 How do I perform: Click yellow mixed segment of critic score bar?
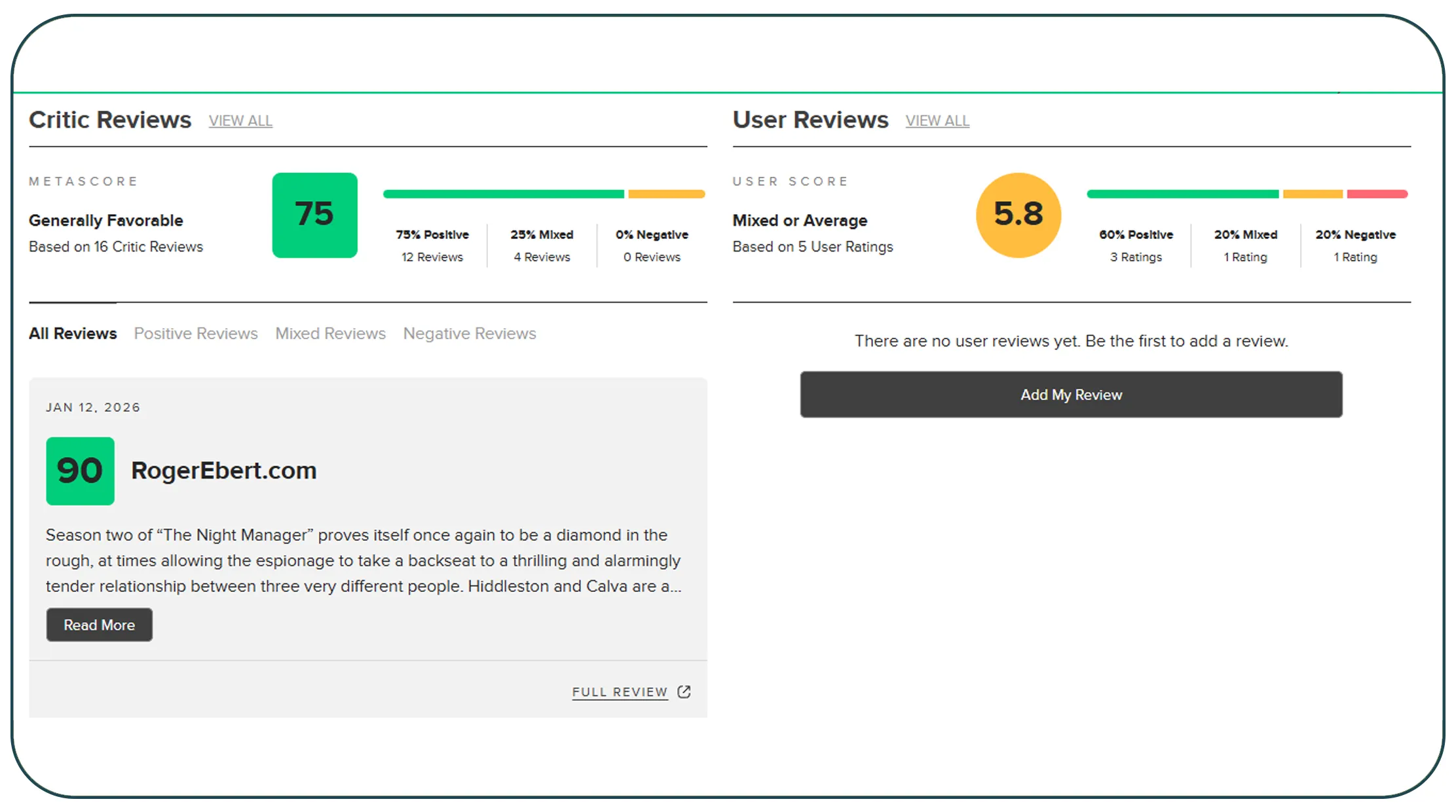click(x=665, y=194)
